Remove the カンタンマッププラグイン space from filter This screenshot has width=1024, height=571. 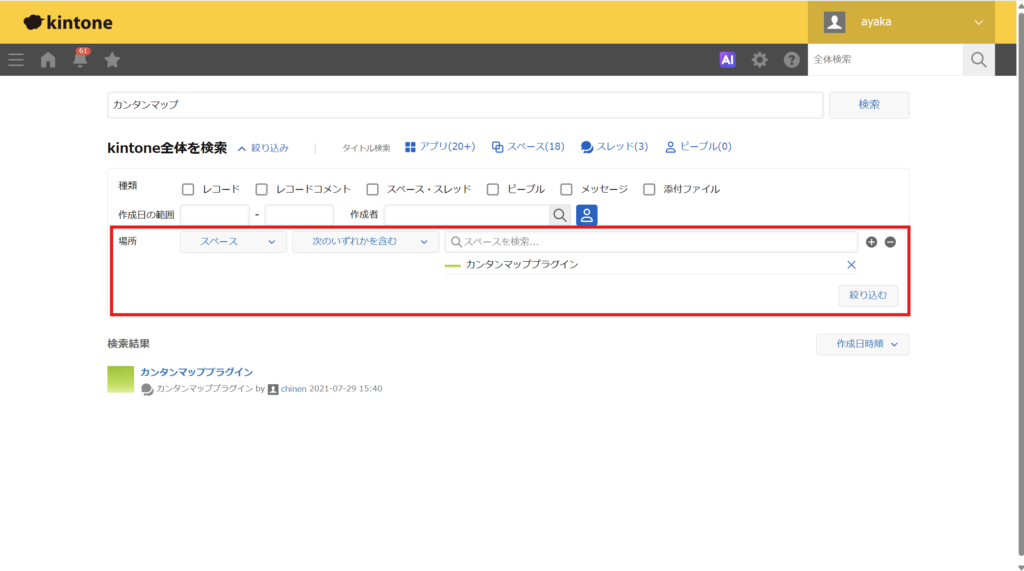[851, 265]
